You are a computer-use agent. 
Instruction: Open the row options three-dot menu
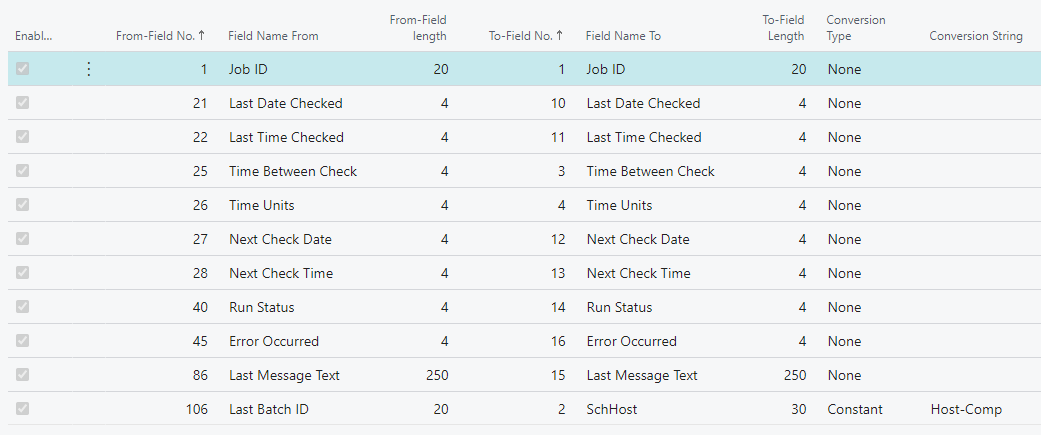tap(88, 69)
